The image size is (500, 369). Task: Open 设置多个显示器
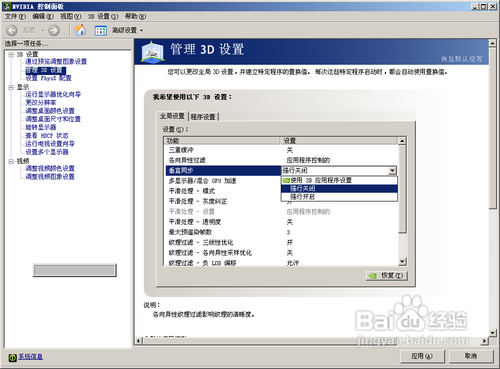pyautogui.click(x=47, y=152)
